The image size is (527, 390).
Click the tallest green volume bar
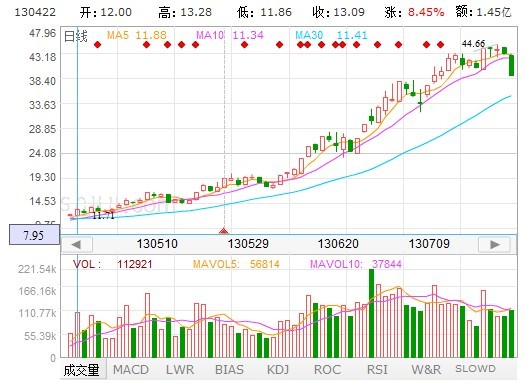point(371,313)
